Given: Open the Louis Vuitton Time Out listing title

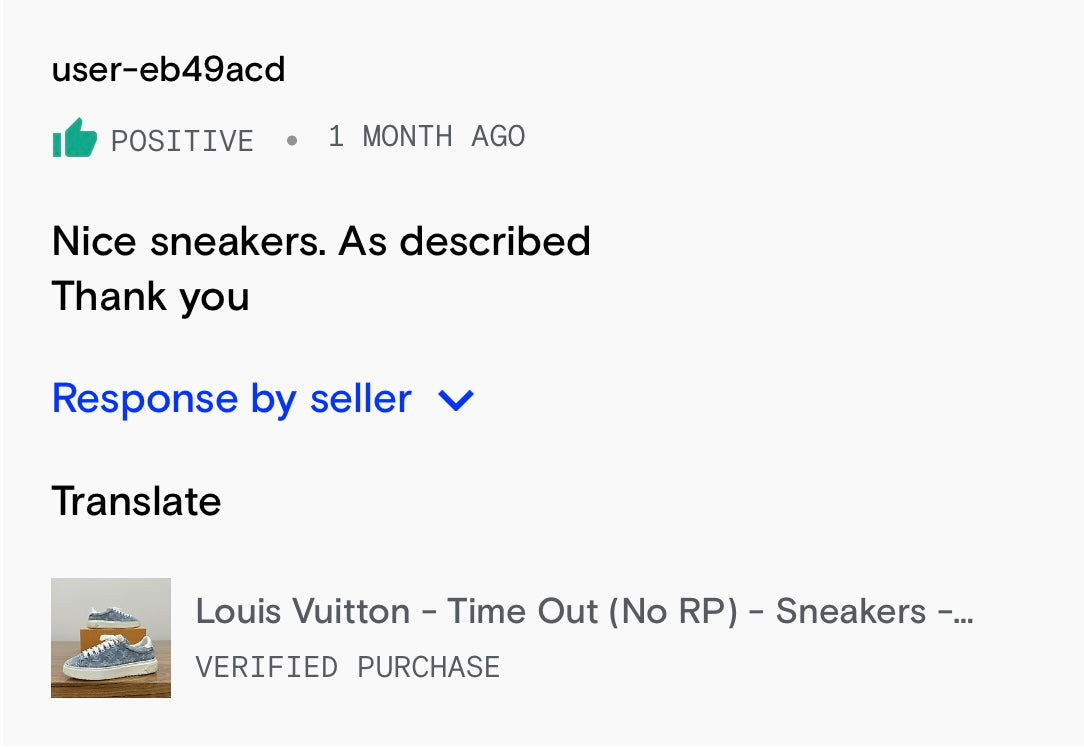Looking at the screenshot, I should click(583, 611).
